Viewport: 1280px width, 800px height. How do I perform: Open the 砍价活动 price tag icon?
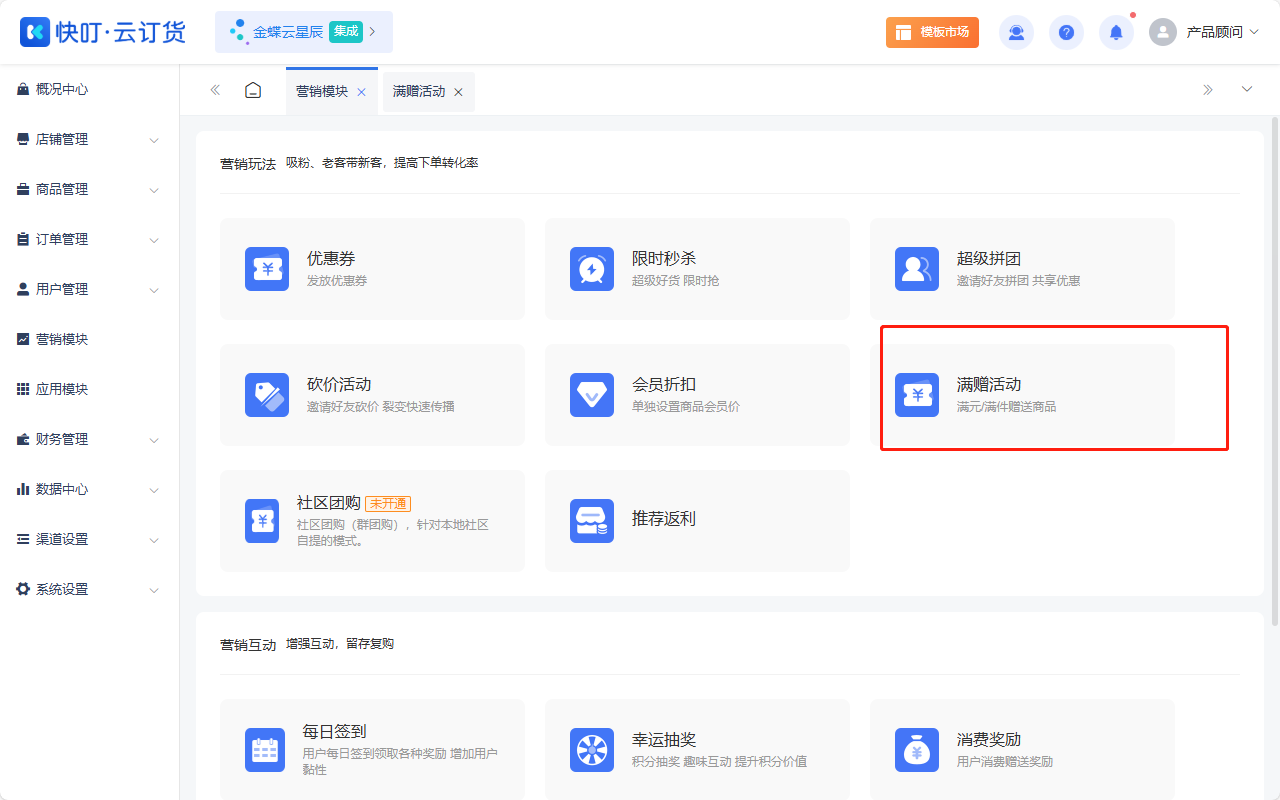pyautogui.click(x=267, y=395)
